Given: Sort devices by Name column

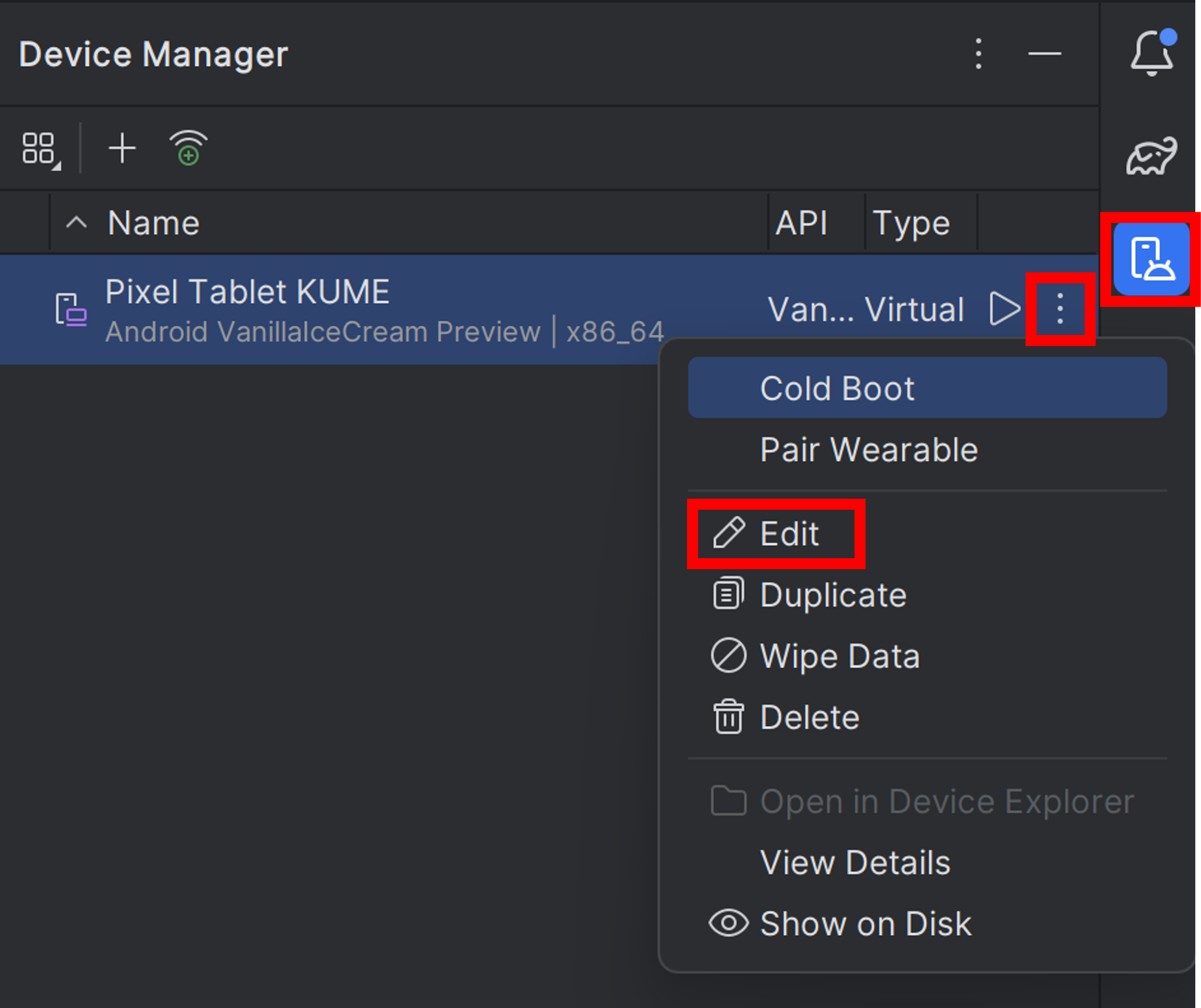Looking at the screenshot, I should (153, 222).
